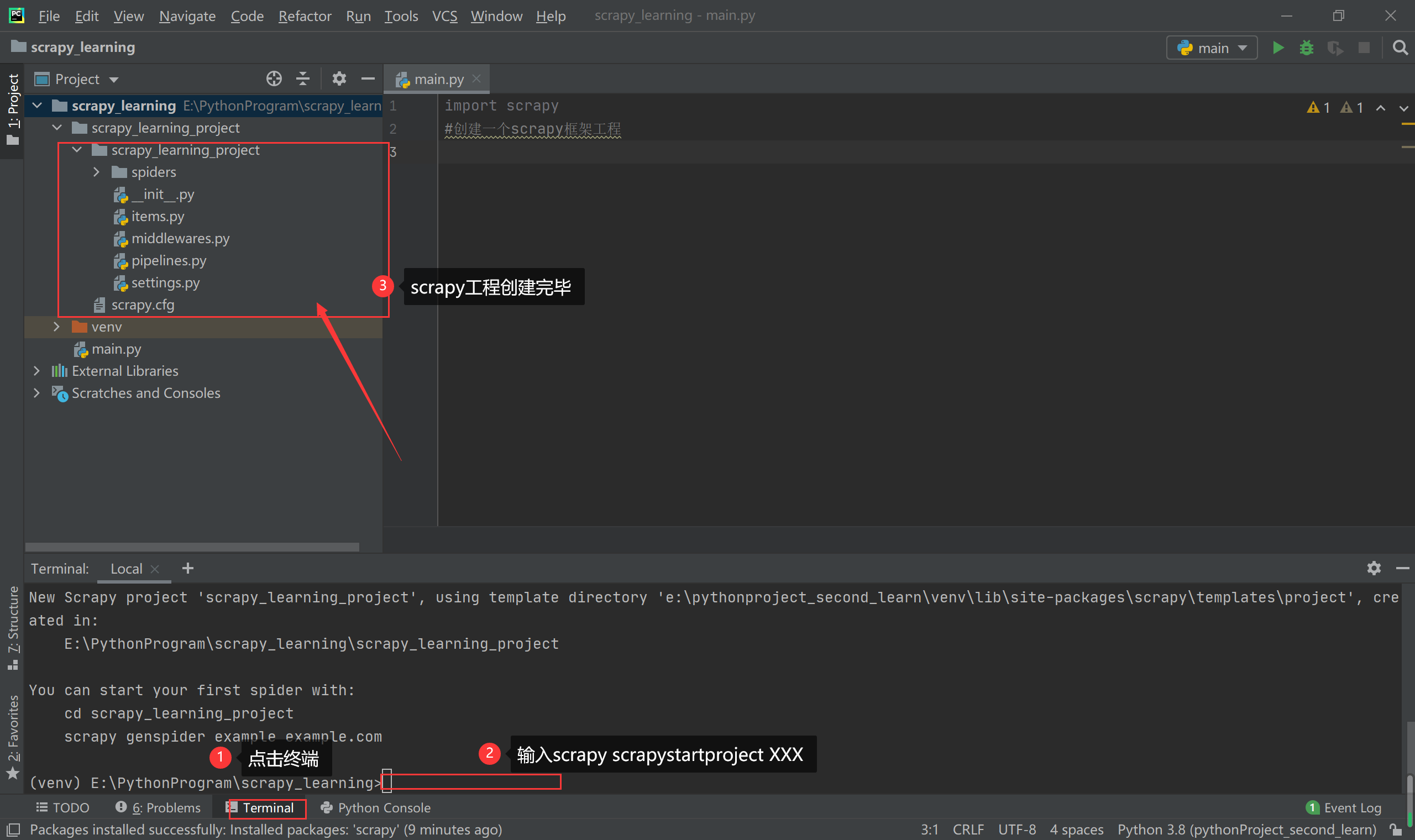This screenshot has width=1415, height=840.
Task: Go to next highlighted error arrow
Action: click(1403, 108)
